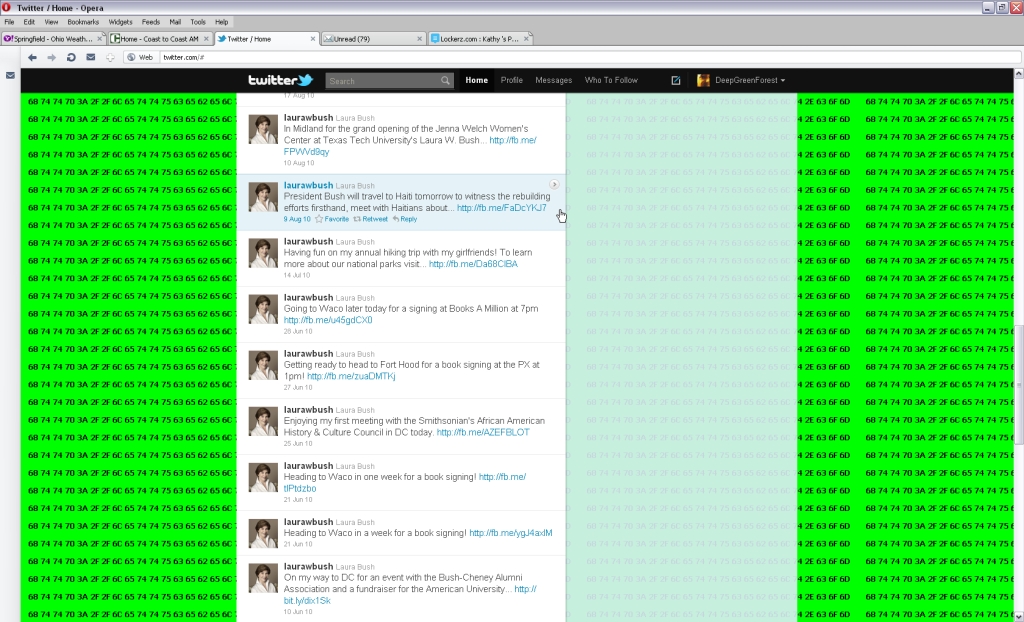Click the Retweet arrows icon on the Haiti tweet

(x=357, y=220)
